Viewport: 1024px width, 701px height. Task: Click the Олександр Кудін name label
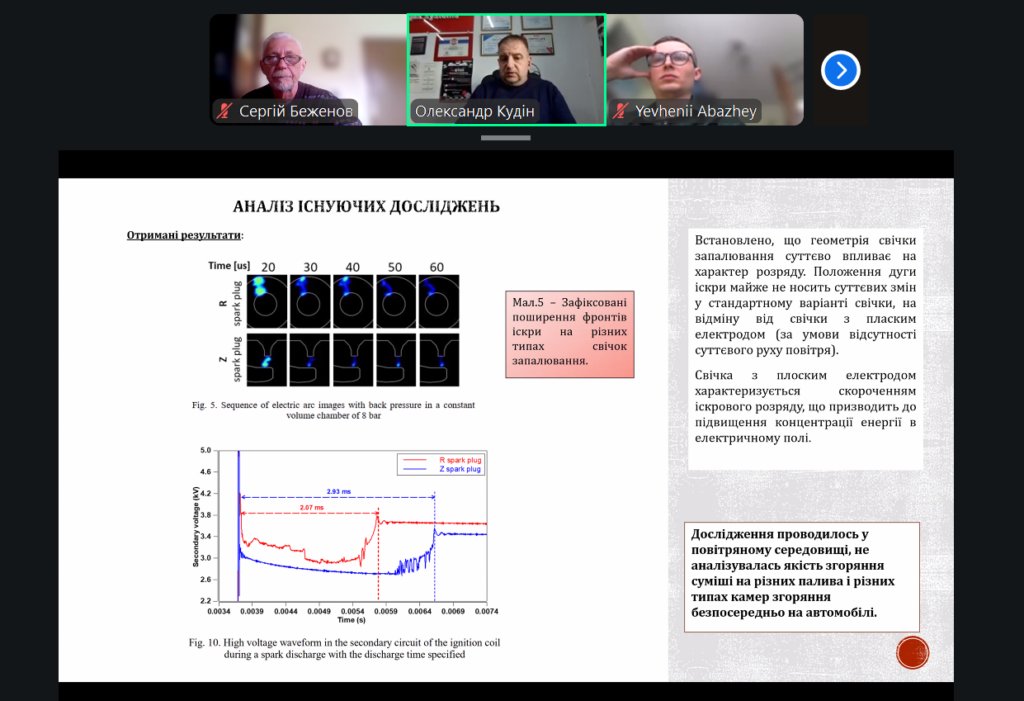(x=475, y=112)
